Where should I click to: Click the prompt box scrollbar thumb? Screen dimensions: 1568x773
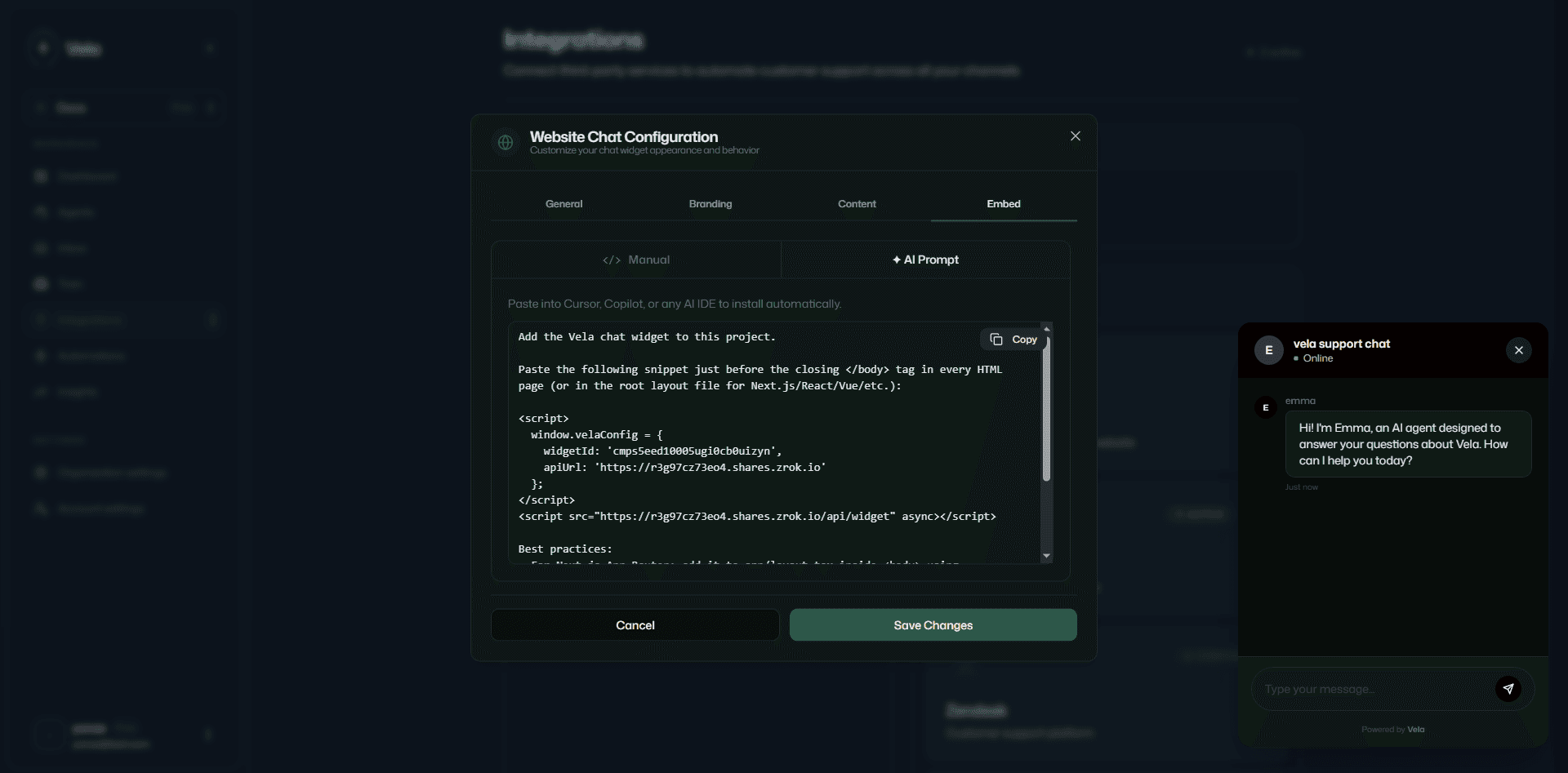point(1046,408)
